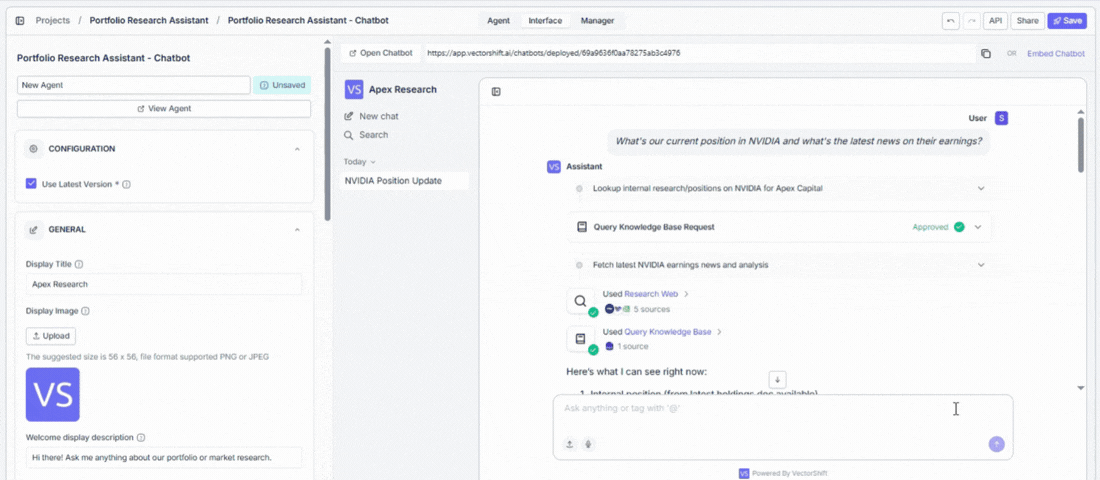Click the Upload display image button

click(x=51, y=335)
